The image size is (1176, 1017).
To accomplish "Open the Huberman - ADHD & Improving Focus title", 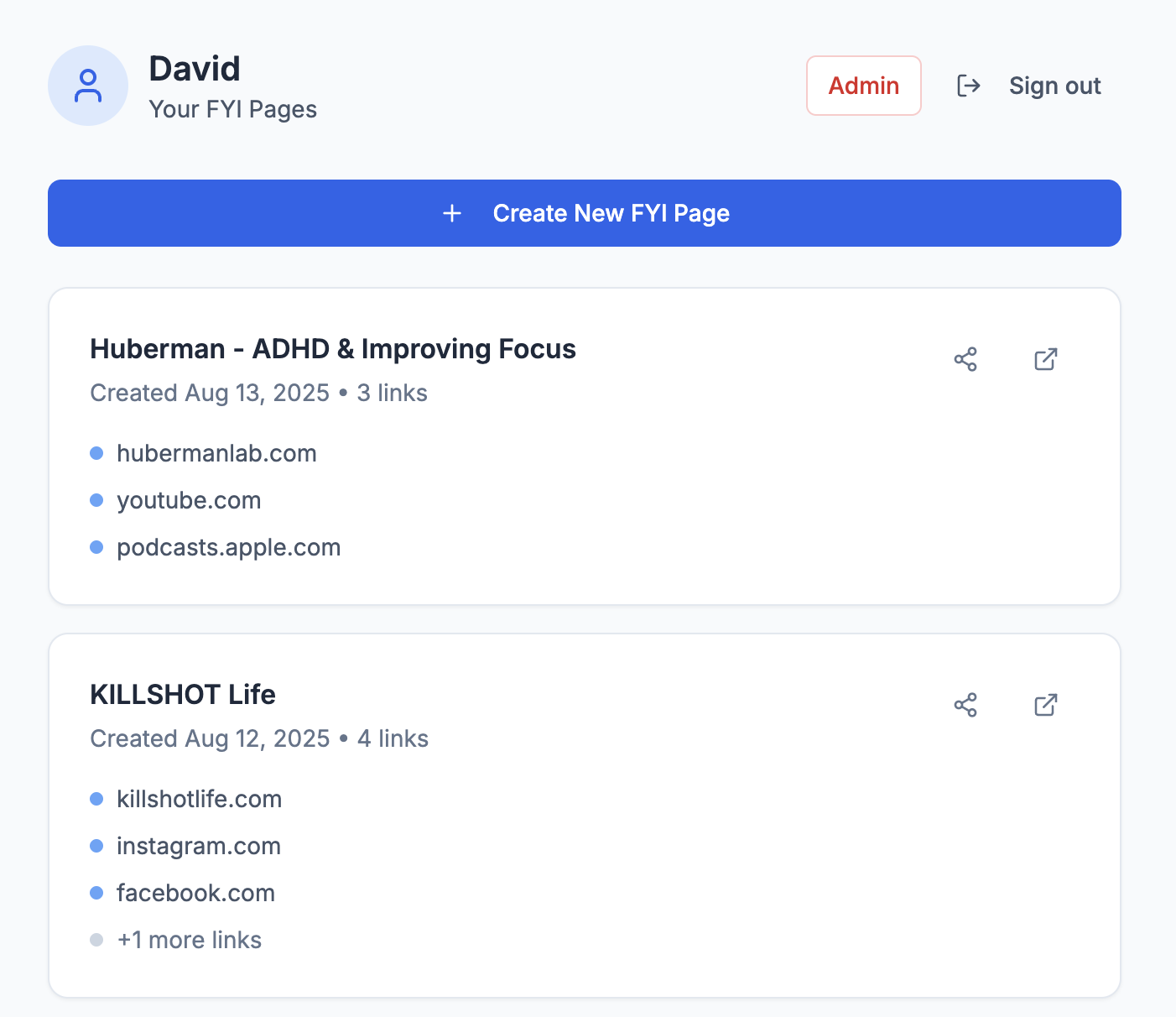I will coord(332,349).
